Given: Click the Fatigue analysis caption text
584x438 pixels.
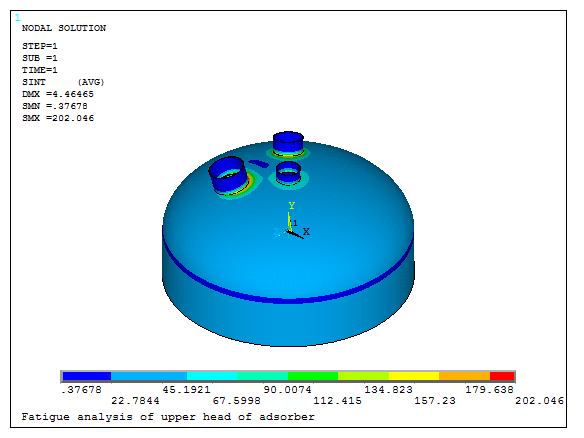Looking at the screenshot, I should pos(168,417).
